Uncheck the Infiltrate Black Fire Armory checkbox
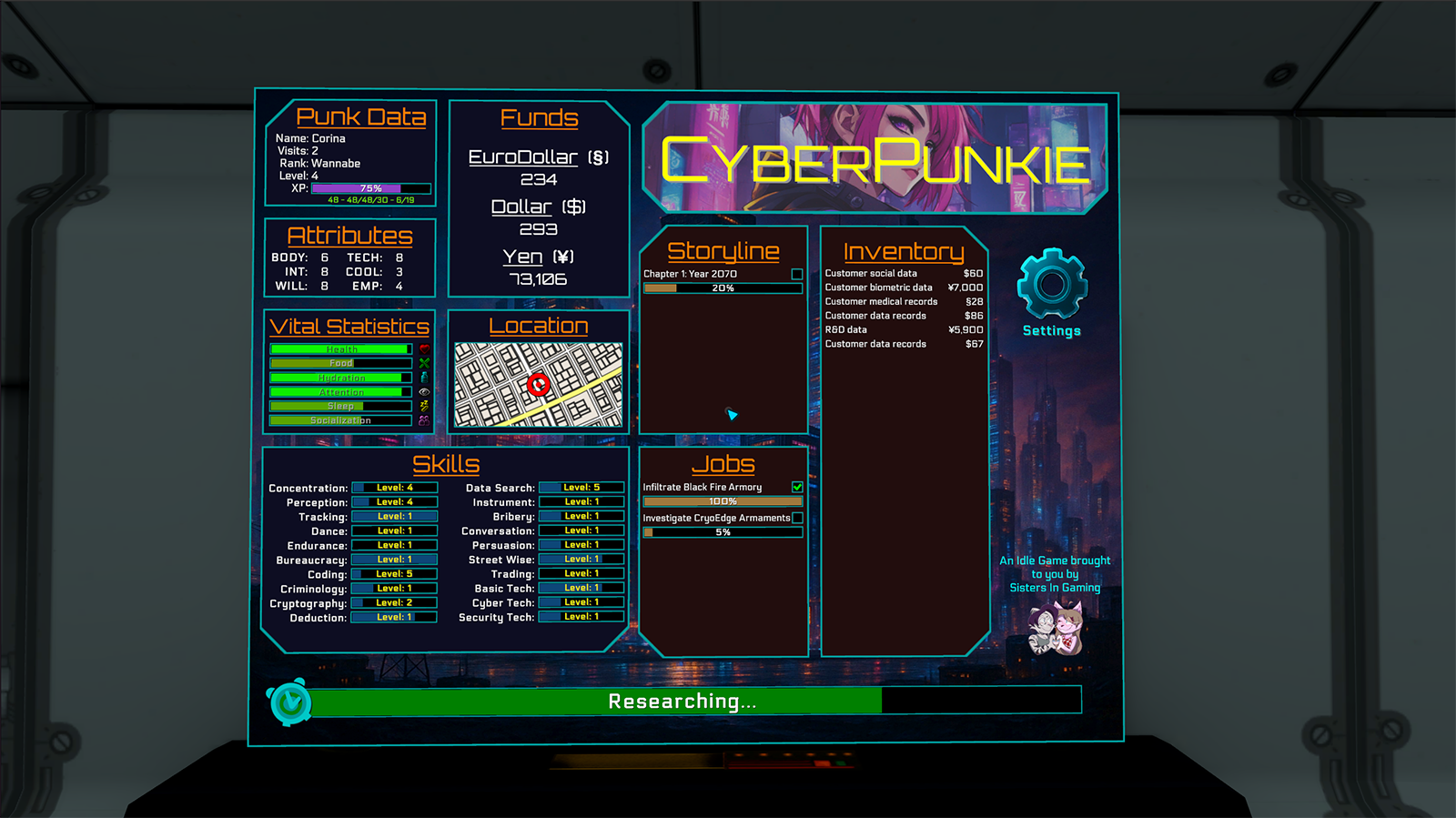Image resolution: width=1456 pixels, height=818 pixels. 797,487
